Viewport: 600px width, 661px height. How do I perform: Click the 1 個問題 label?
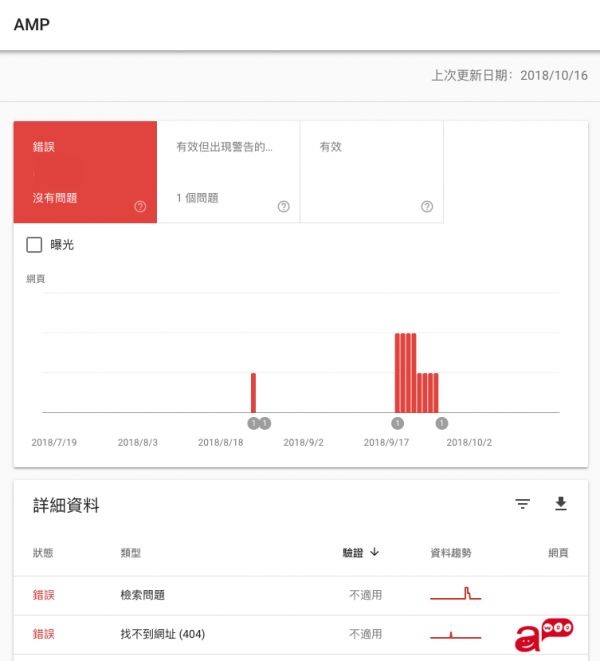pyautogui.click(x=197, y=198)
